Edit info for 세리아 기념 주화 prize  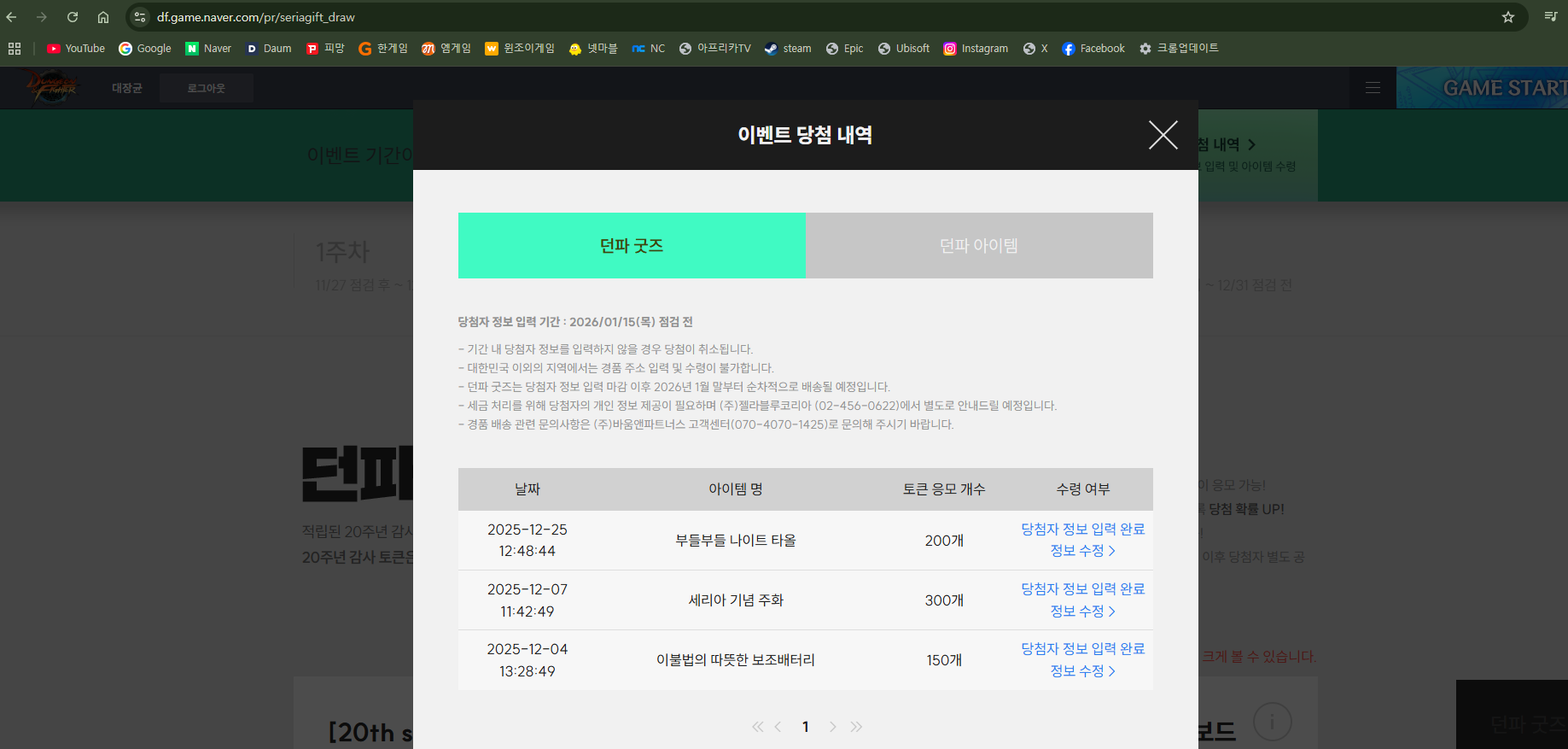[1082, 611]
